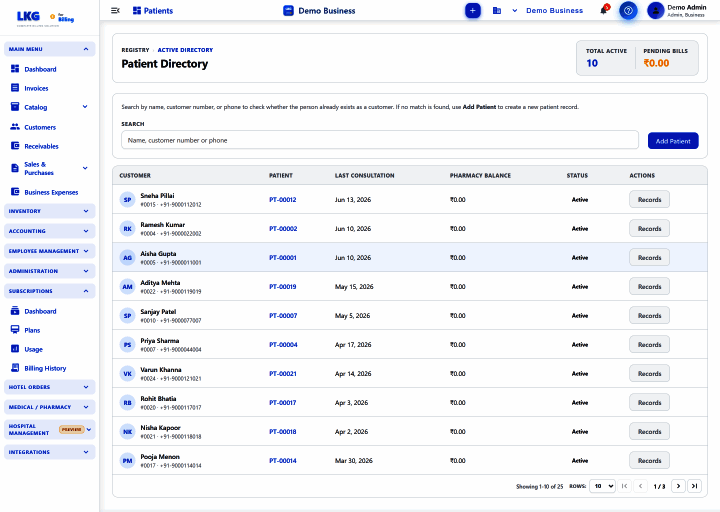Focus the patient search input field

point(380,140)
